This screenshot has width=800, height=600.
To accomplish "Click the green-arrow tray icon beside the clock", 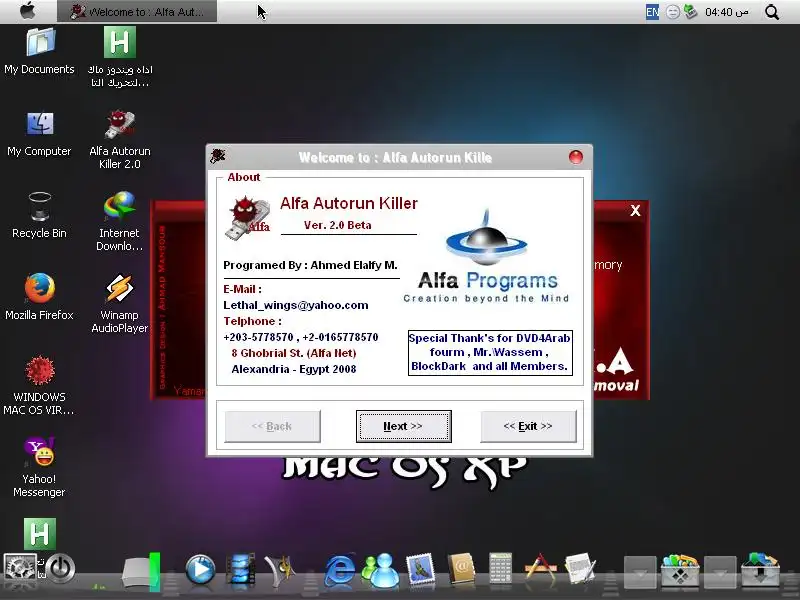I will tap(691, 12).
